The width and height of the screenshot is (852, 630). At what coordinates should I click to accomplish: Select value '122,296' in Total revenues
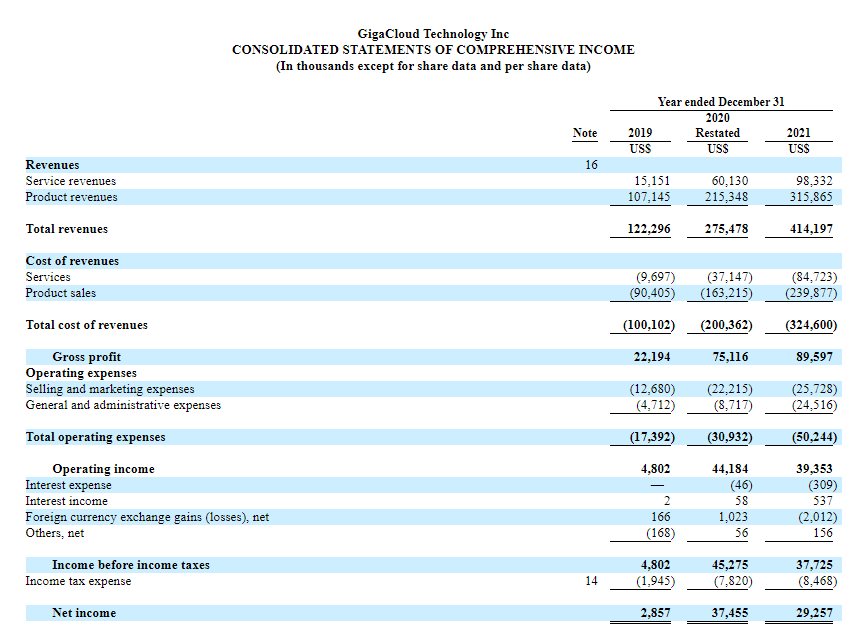click(x=649, y=229)
